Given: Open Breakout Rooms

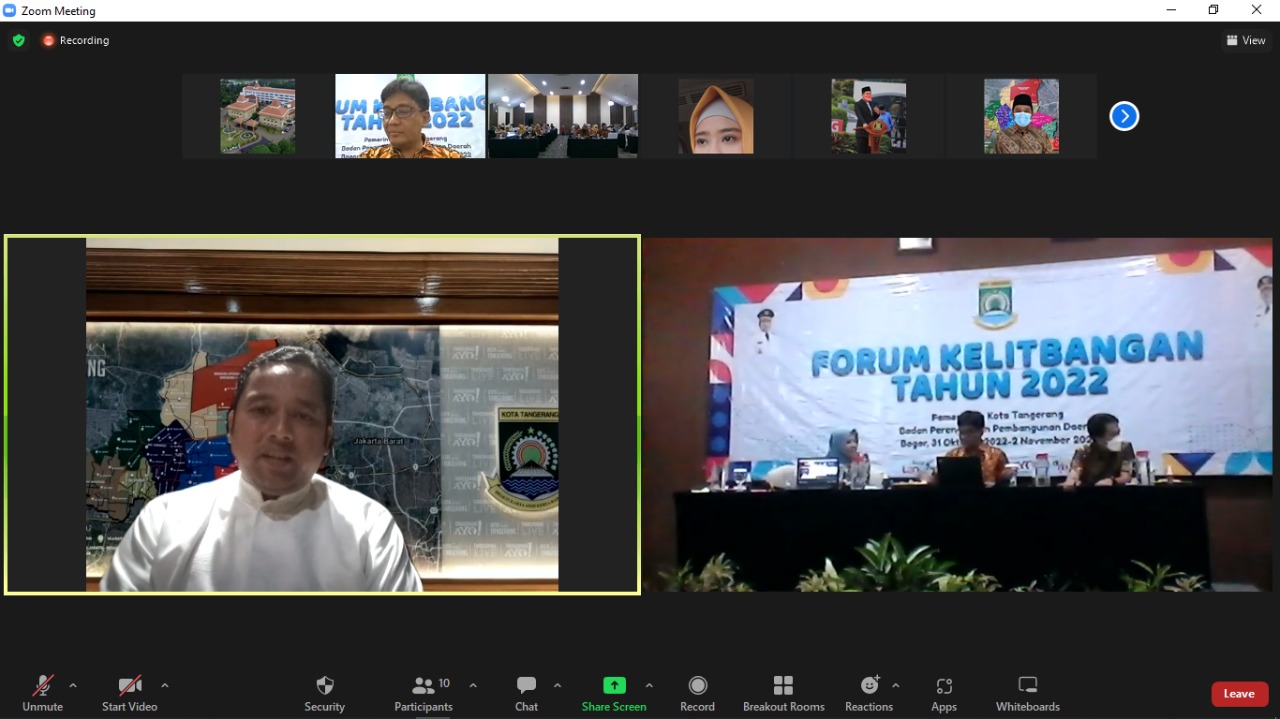Looking at the screenshot, I should pyautogui.click(x=783, y=693).
